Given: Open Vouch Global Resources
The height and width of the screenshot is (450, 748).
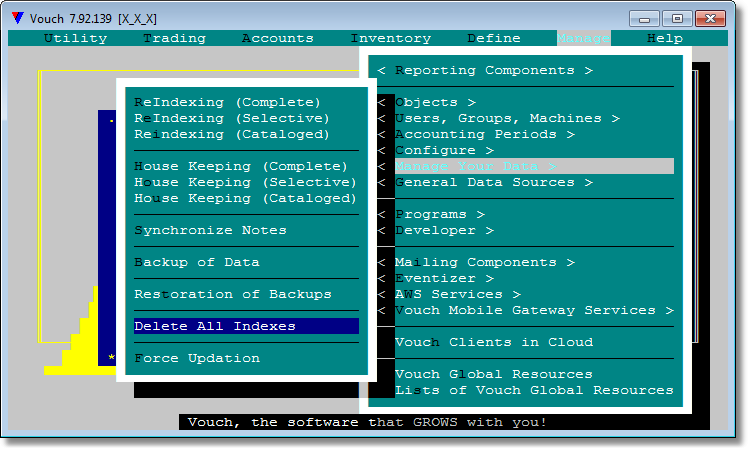Looking at the screenshot, I should (494, 375).
